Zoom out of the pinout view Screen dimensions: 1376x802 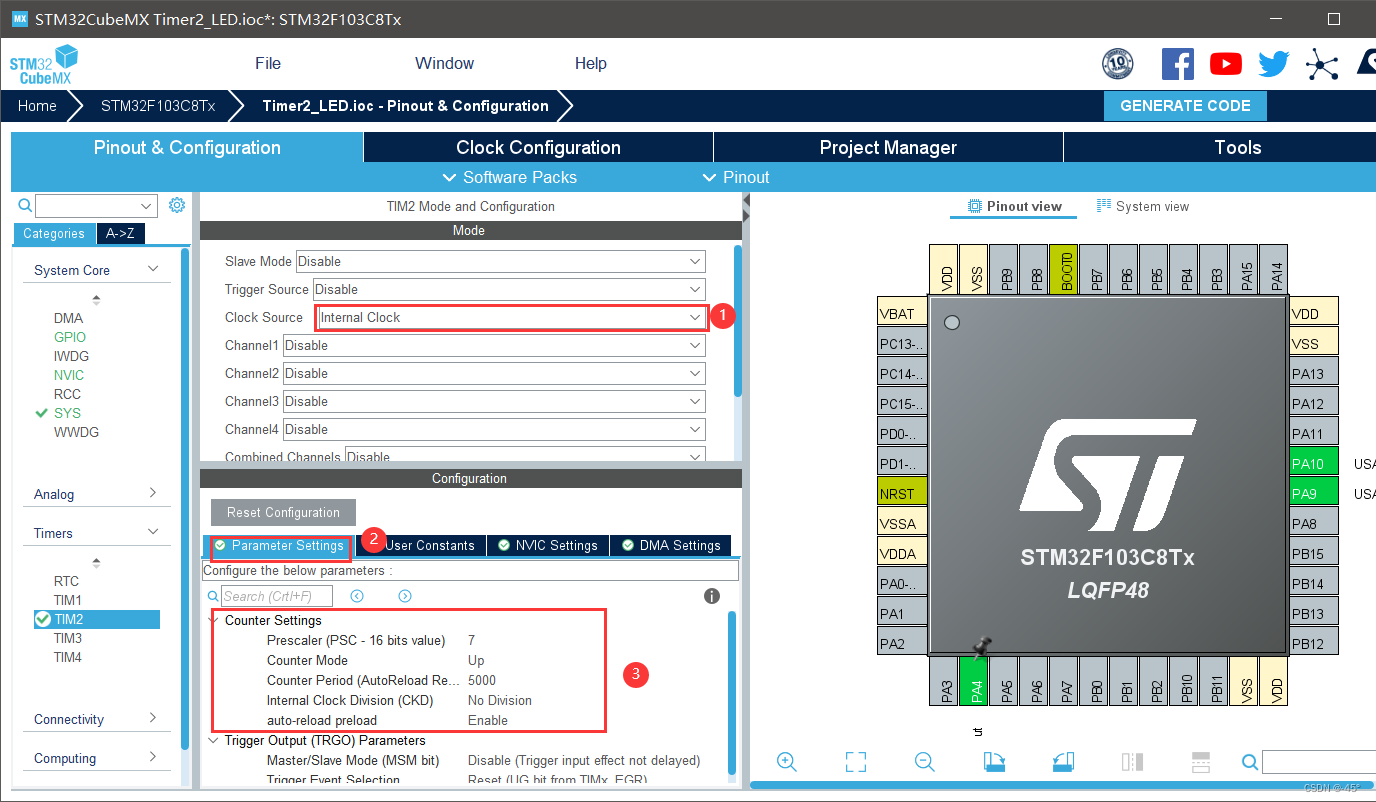[x=925, y=762]
